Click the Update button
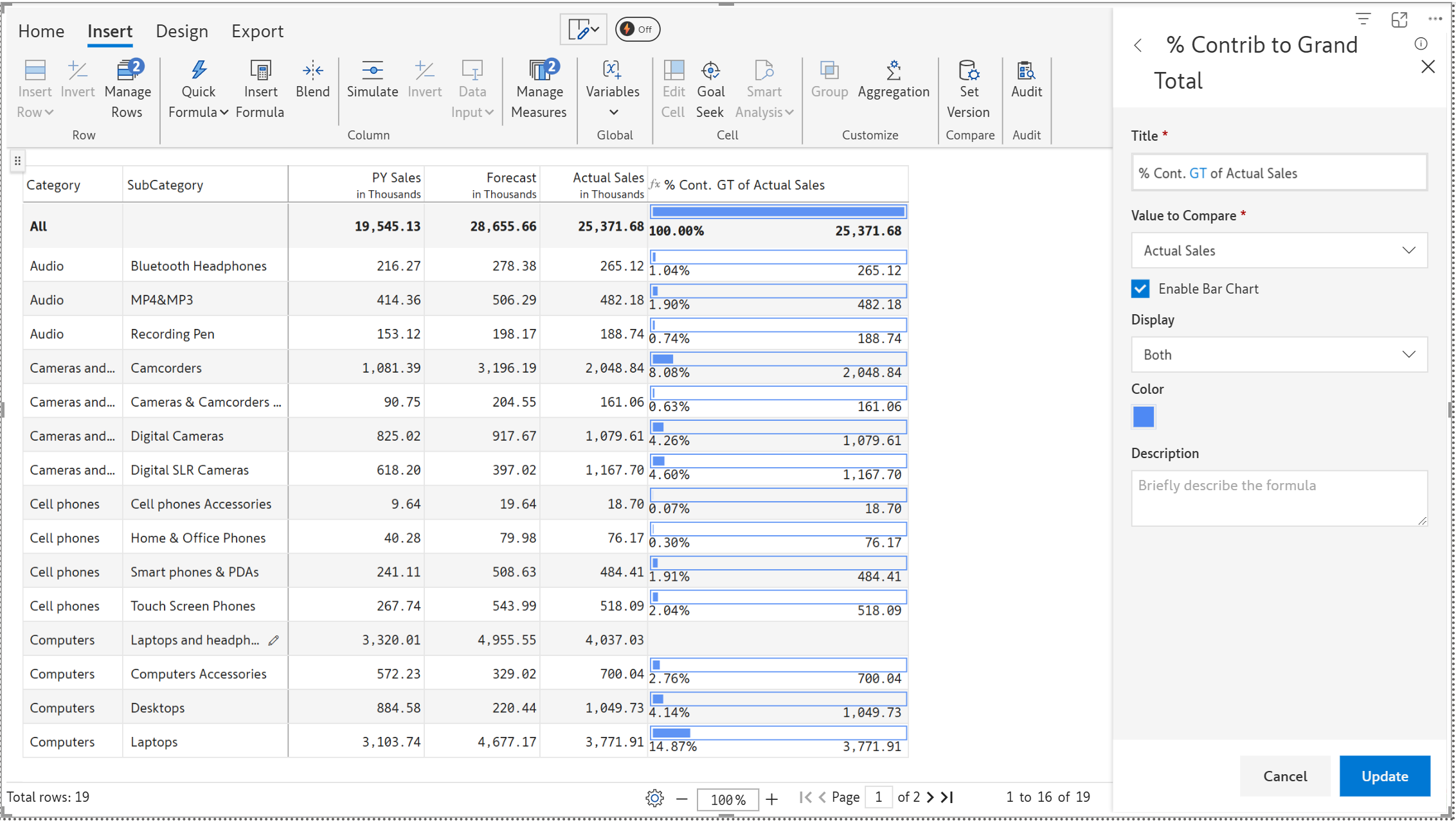Screen dimensions: 1456x823 (1384, 776)
